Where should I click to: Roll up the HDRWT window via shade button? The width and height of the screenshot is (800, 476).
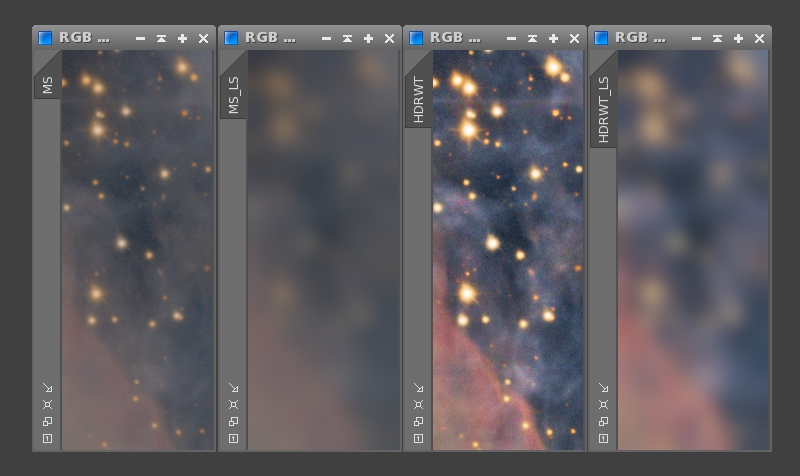(532, 38)
